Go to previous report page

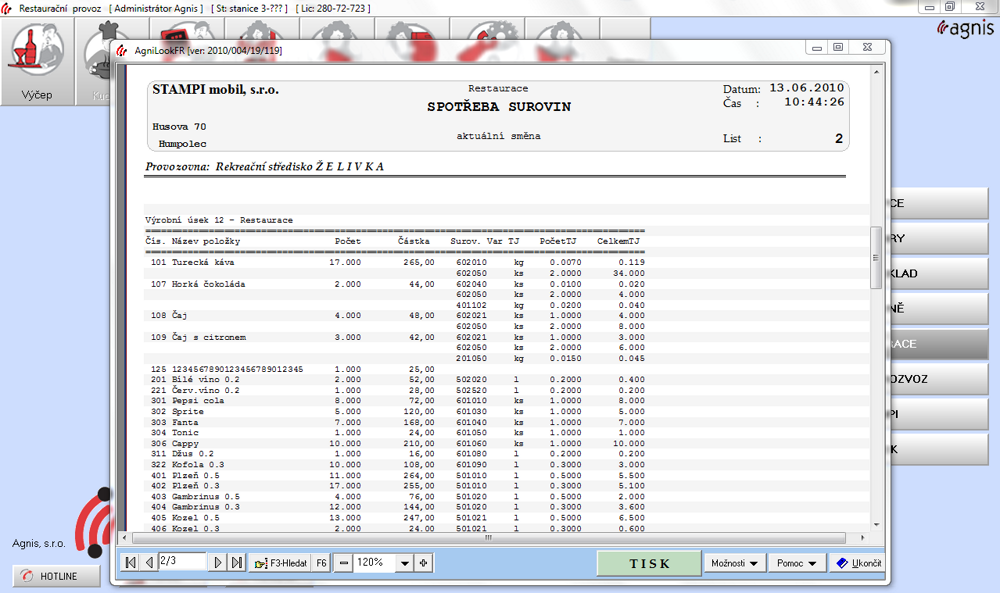click(x=149, y=562)
